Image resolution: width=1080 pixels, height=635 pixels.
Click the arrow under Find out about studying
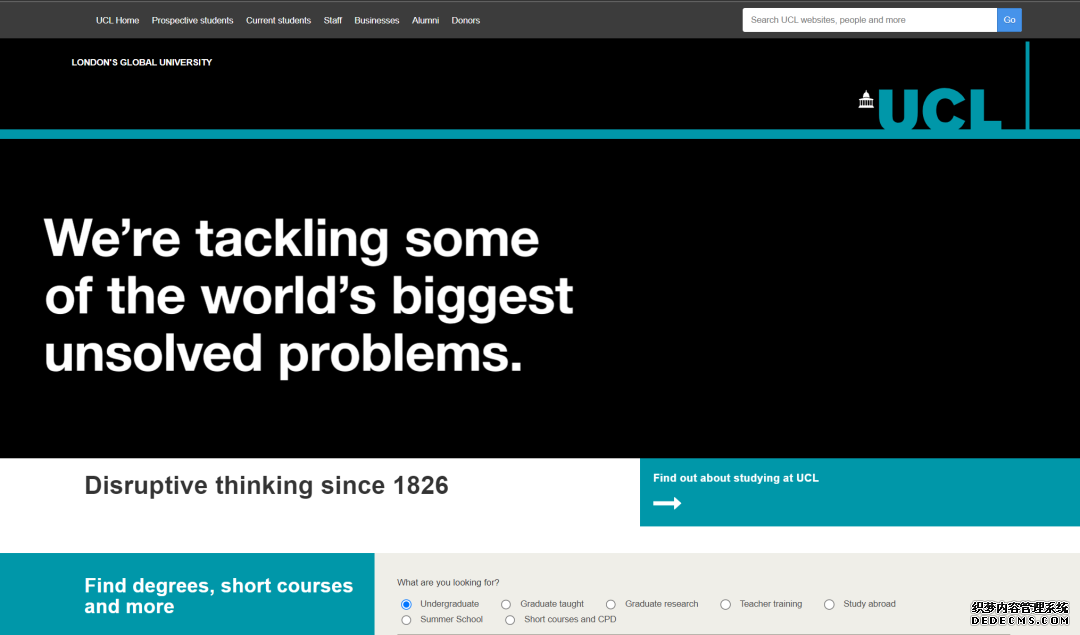pyautogui.click(x=667, y=503)
